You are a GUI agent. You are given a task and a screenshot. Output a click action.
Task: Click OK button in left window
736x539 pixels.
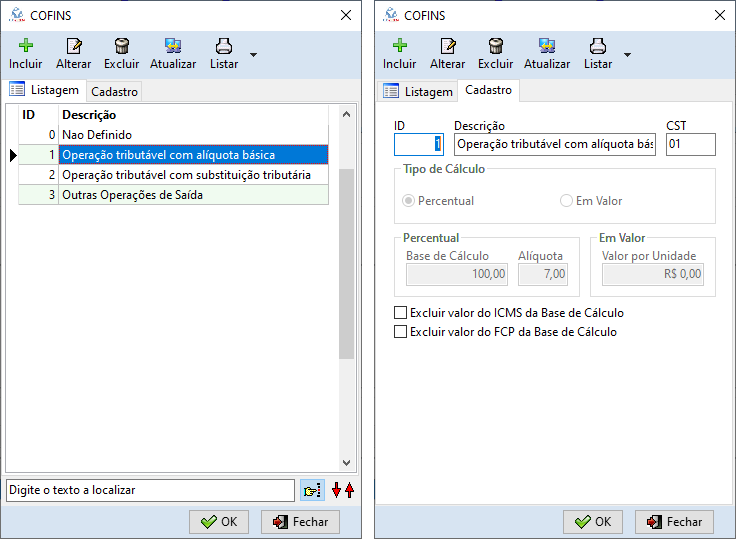(219, 522)
